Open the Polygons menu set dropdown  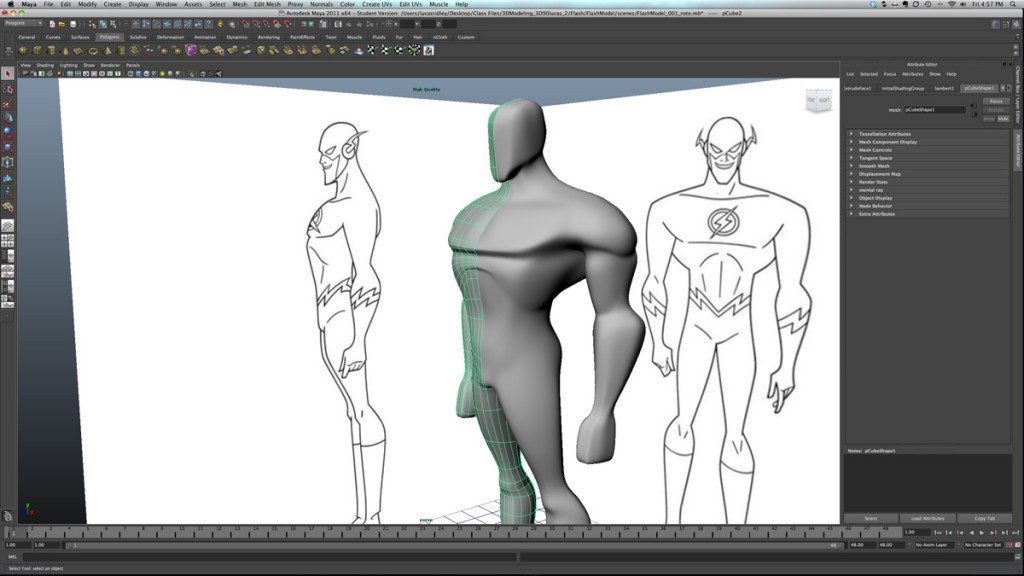pyautogui.click(x=23, y=24)
